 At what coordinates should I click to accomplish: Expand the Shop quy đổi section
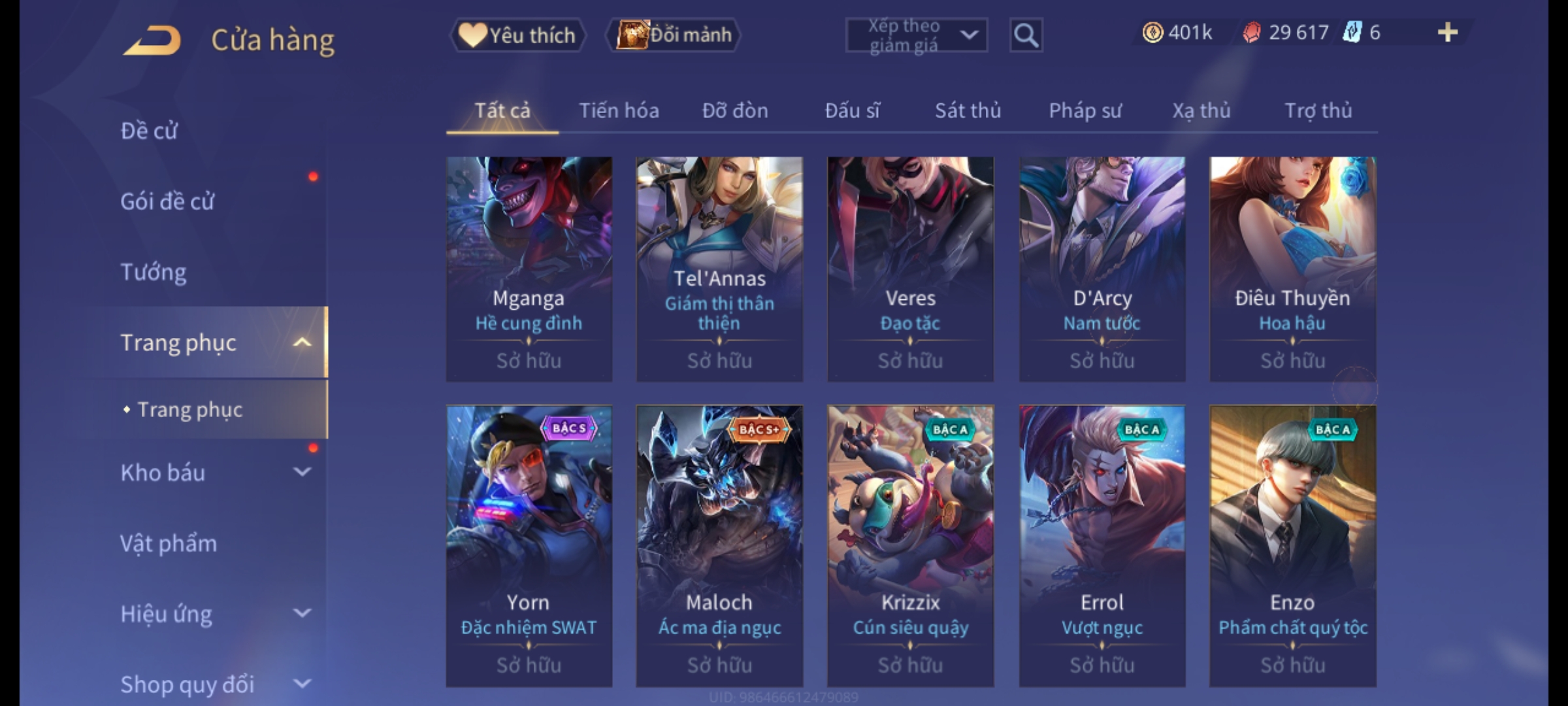click(302, 683)
